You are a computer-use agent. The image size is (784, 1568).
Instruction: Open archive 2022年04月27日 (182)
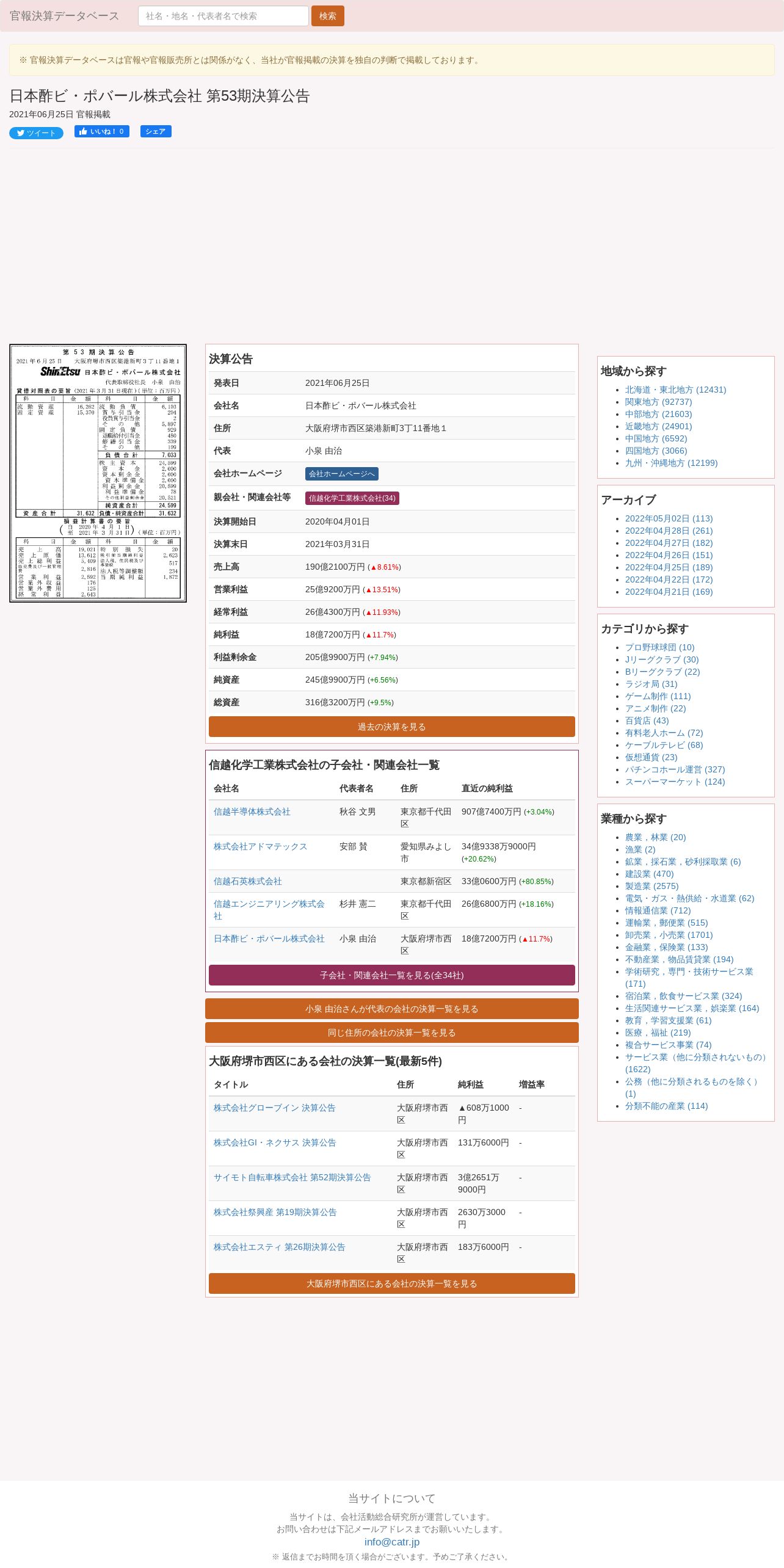pyautogui.click(x=669, y=543)
